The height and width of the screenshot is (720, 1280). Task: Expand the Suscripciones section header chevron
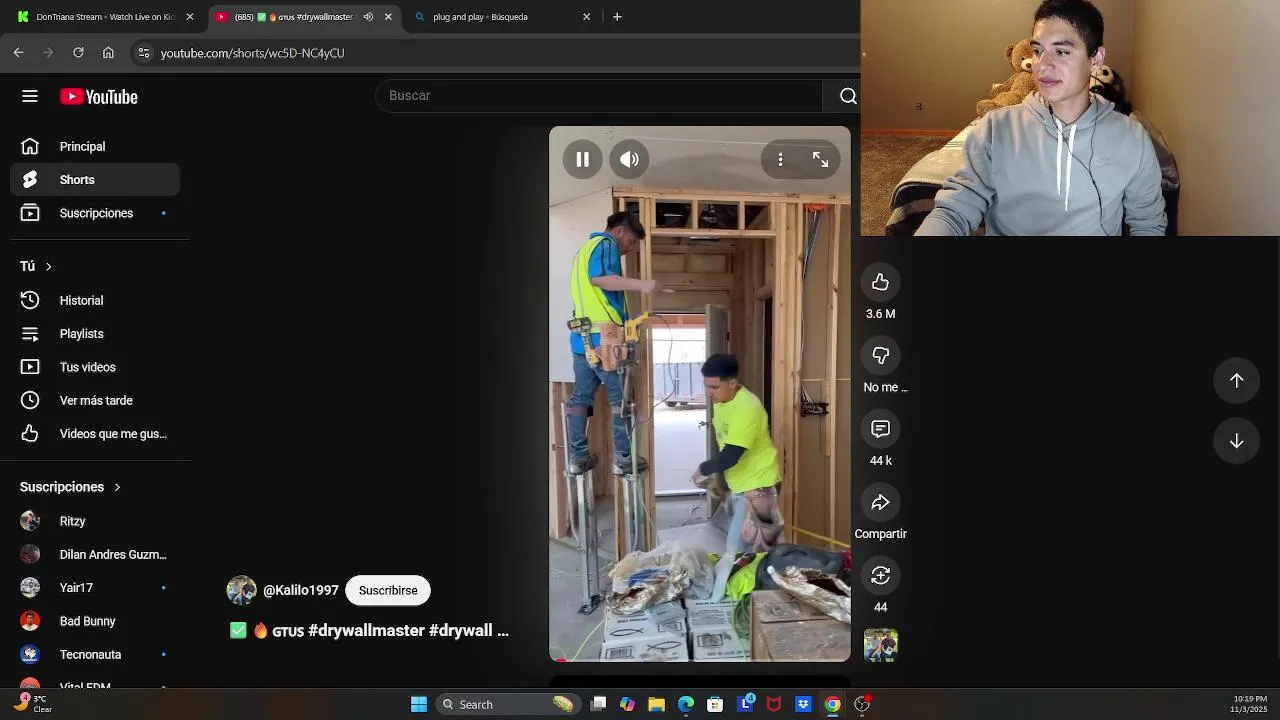click(x=117, y=487)
